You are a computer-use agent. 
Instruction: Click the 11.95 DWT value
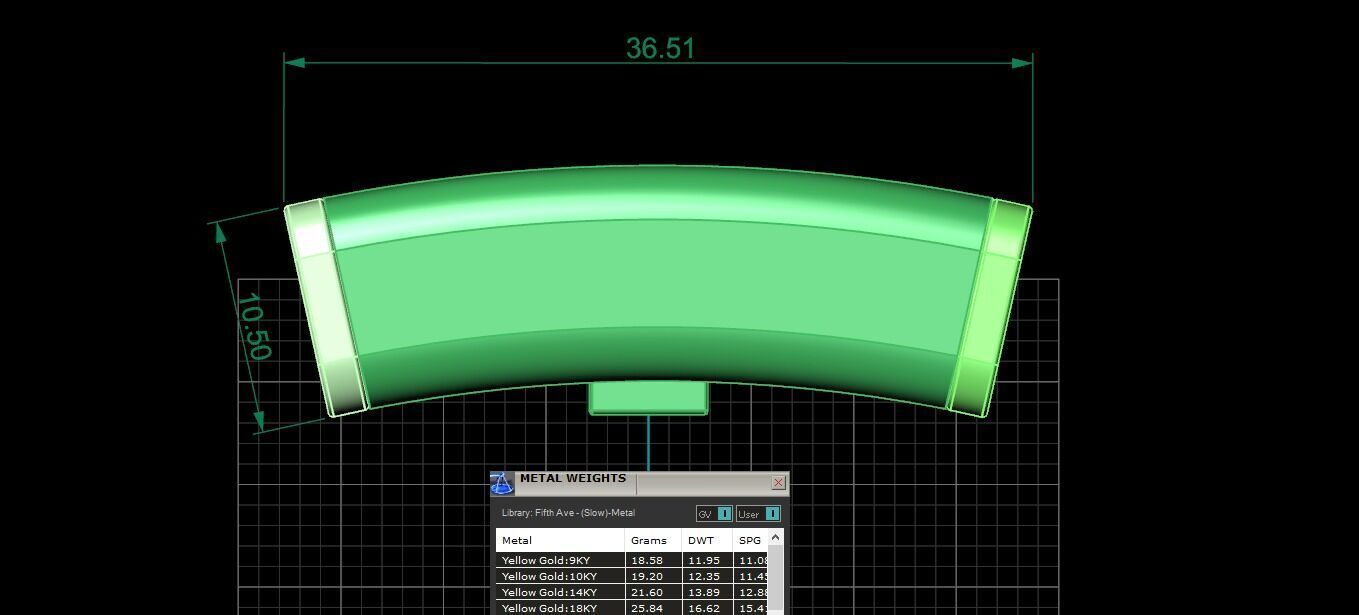point(704,561)
